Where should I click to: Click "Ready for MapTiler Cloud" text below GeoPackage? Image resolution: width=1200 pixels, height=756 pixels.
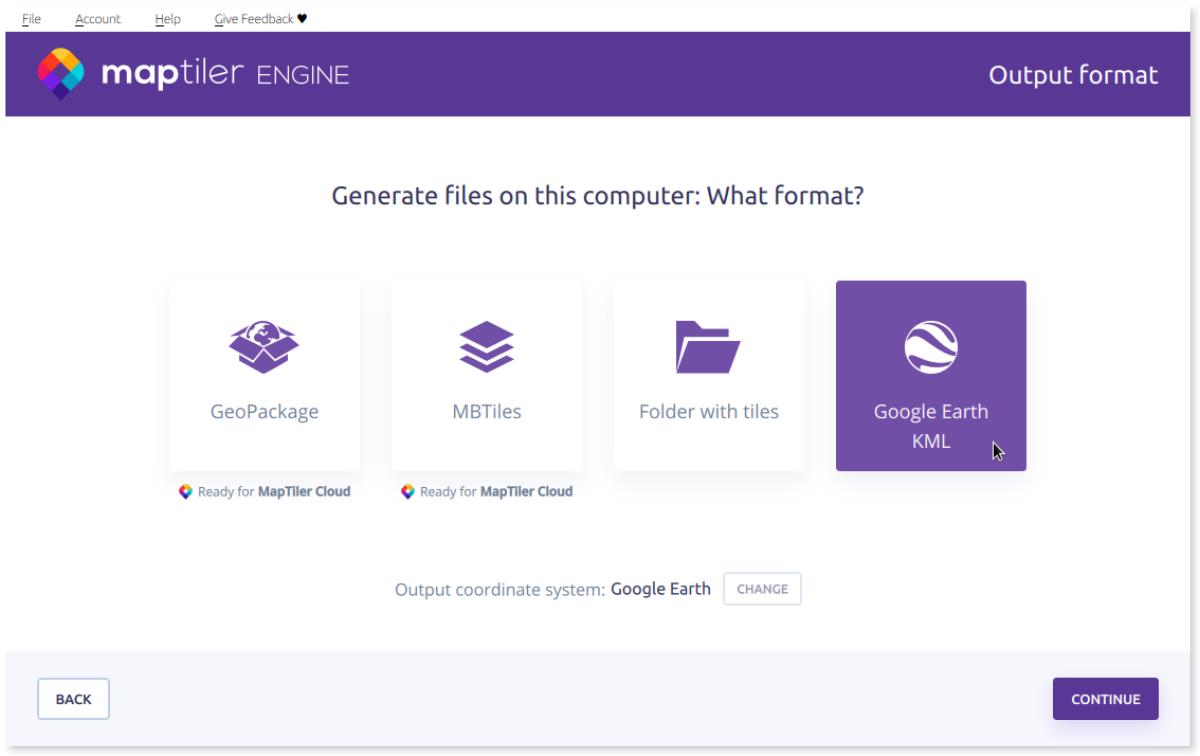coord(274,492)
